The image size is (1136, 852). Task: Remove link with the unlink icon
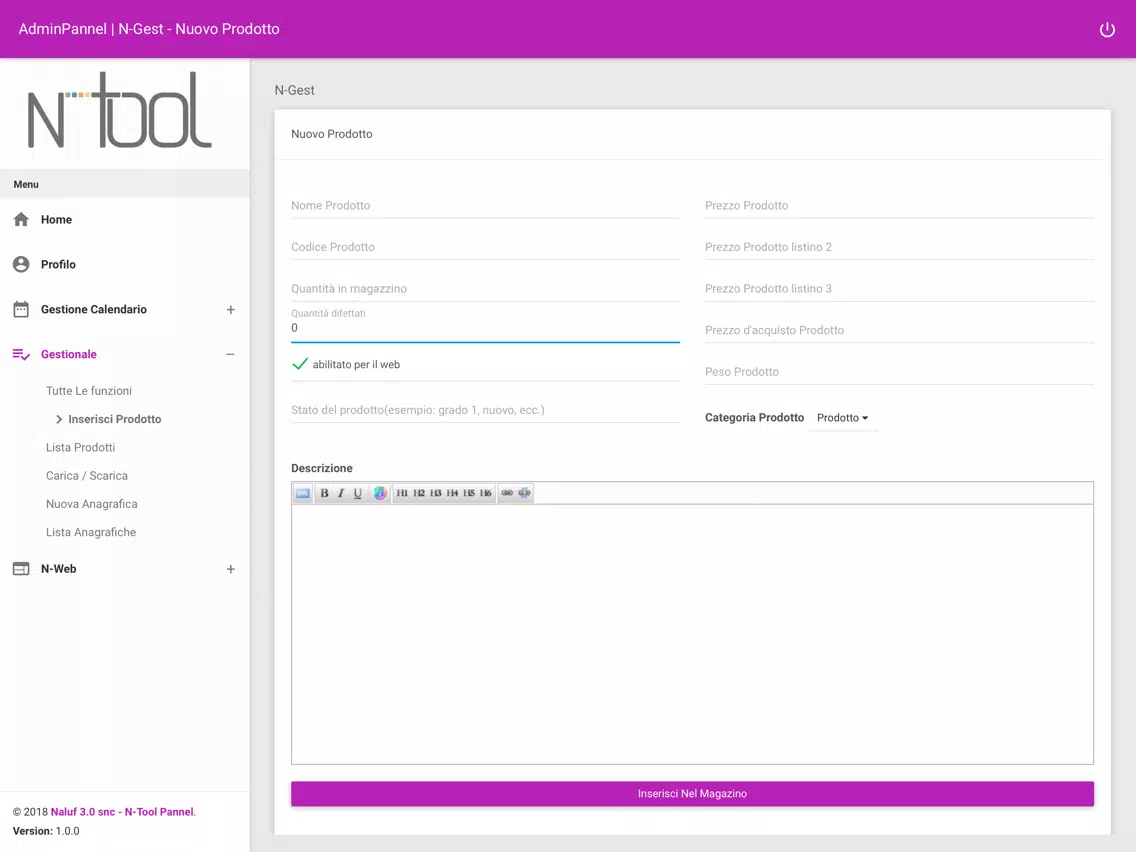(525, 493)
